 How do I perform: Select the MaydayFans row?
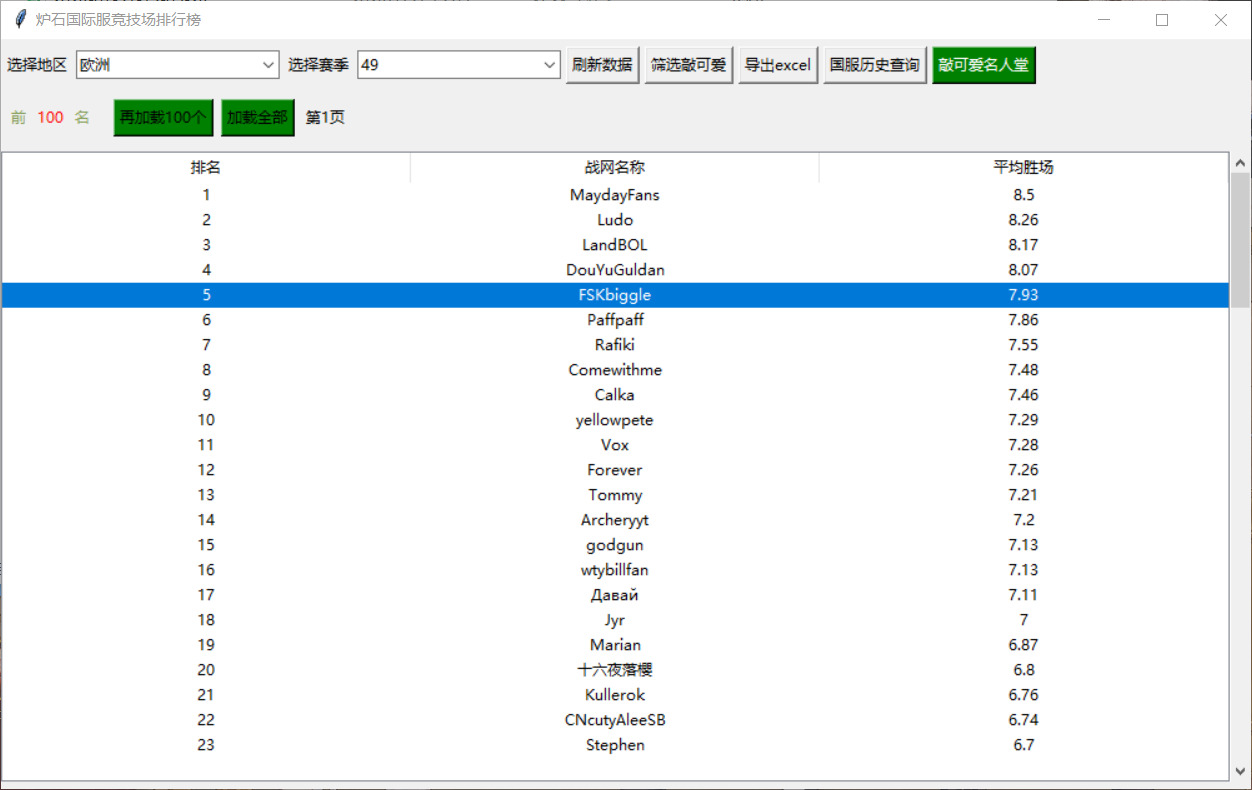click(x=615, y=195)
